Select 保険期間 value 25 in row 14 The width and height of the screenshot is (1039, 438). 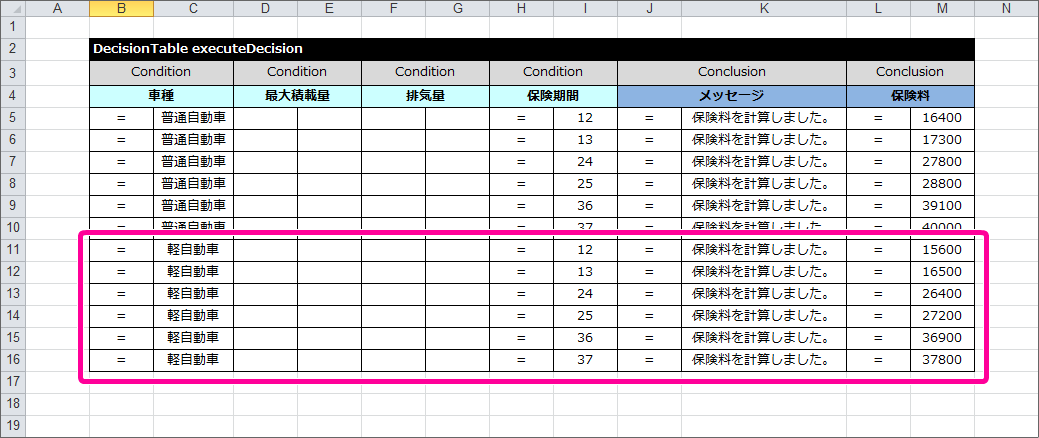pyautogui.click(x=585, y=315)
